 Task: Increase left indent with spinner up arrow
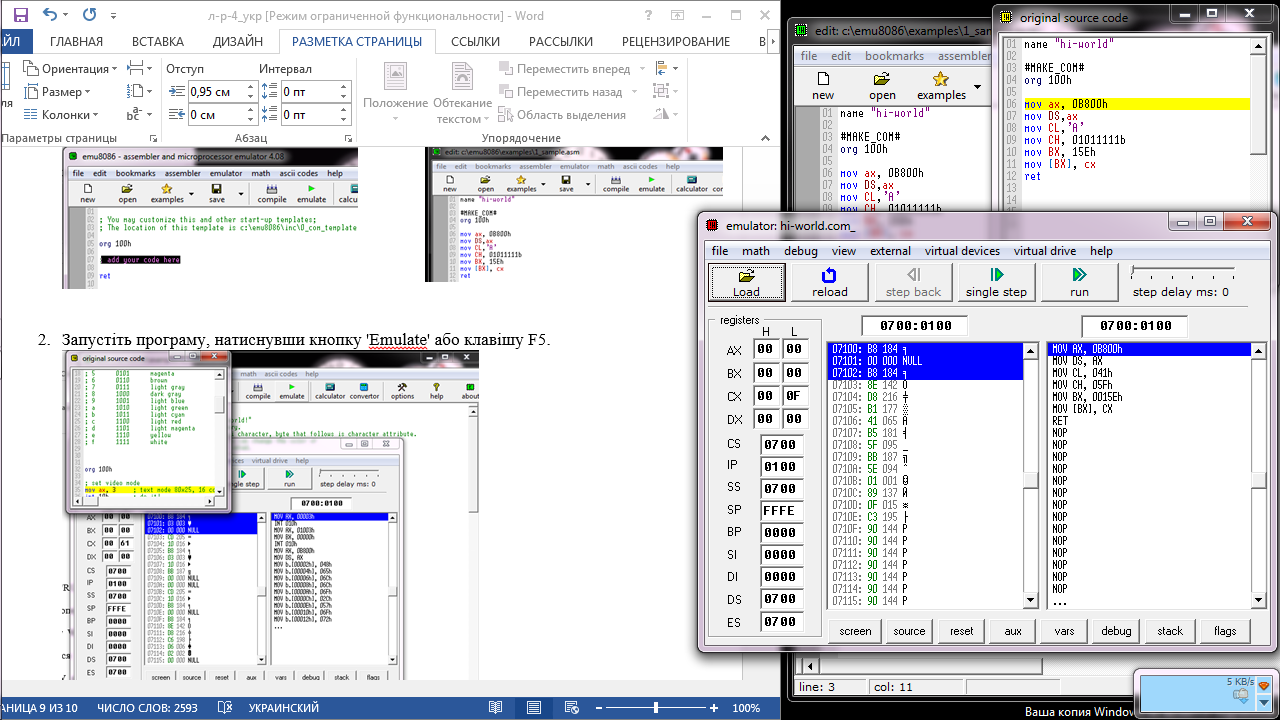click(251, 86)
